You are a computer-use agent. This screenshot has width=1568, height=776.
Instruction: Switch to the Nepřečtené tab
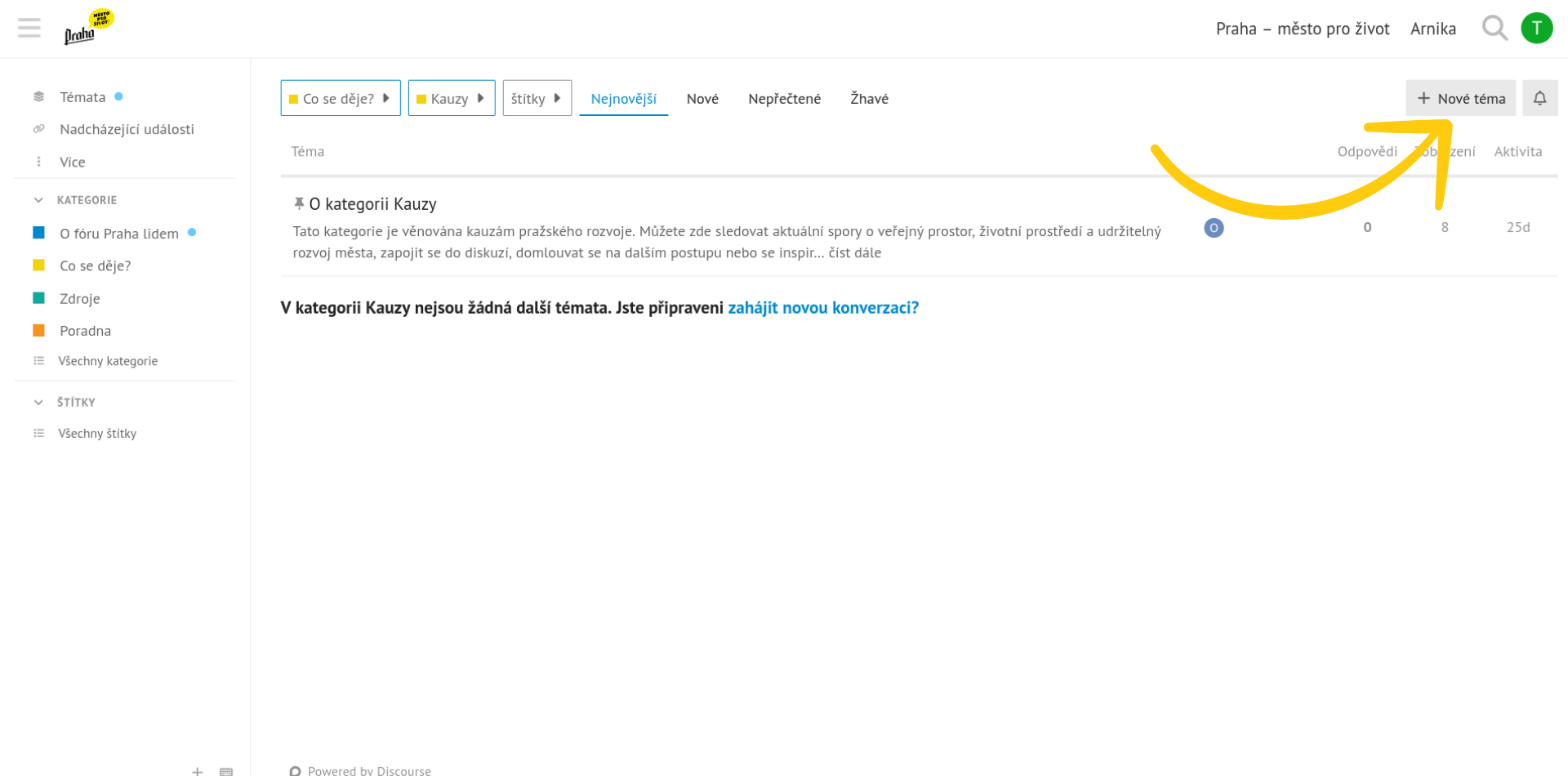click(784, 99)
